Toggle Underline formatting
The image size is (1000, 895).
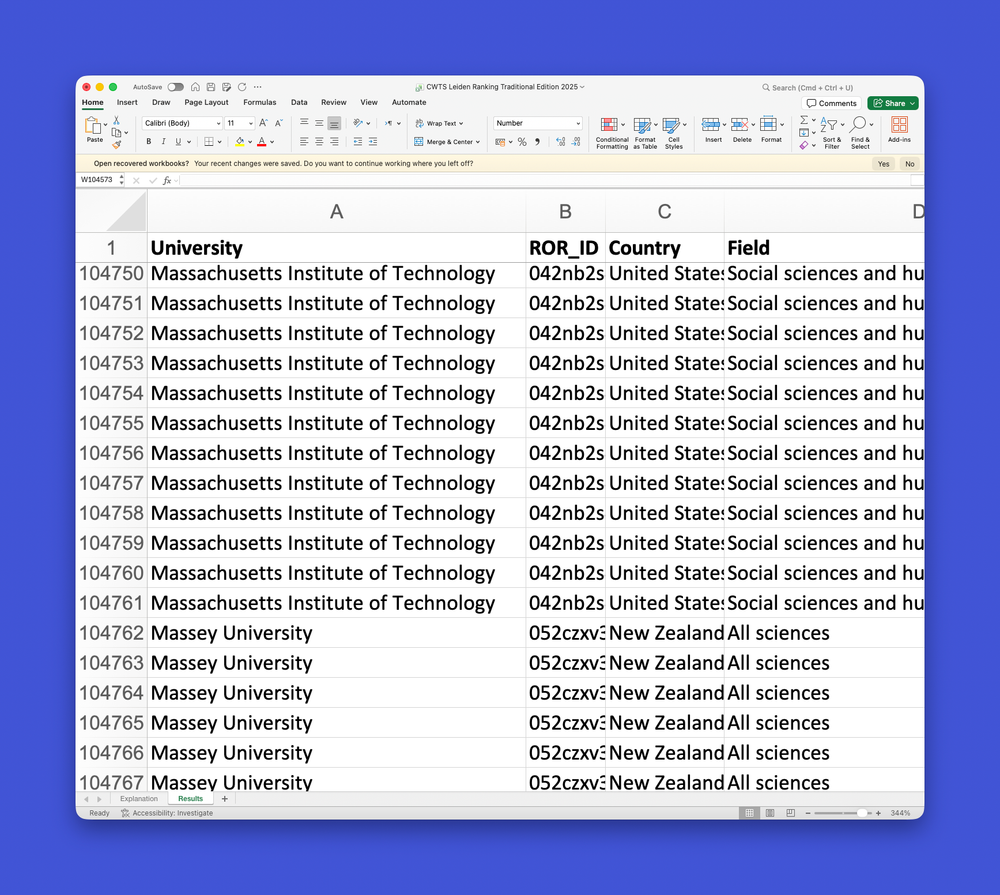[178, 142]
